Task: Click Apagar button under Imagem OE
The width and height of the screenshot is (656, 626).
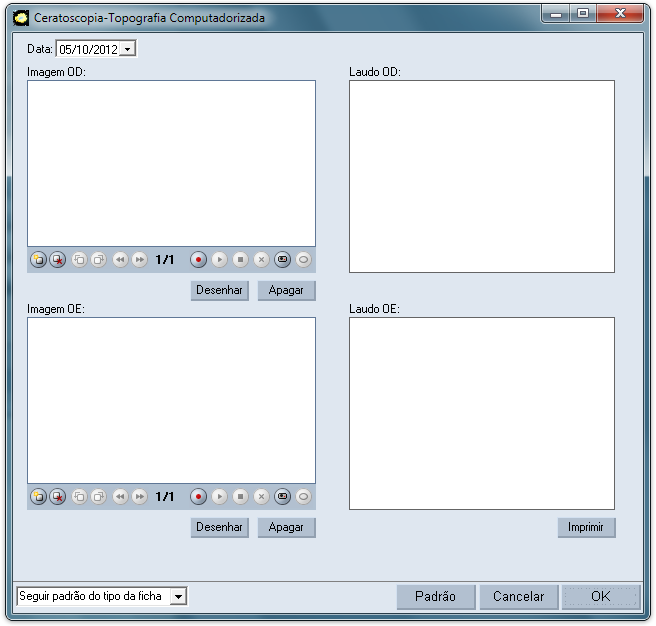Action: (287, 527)
